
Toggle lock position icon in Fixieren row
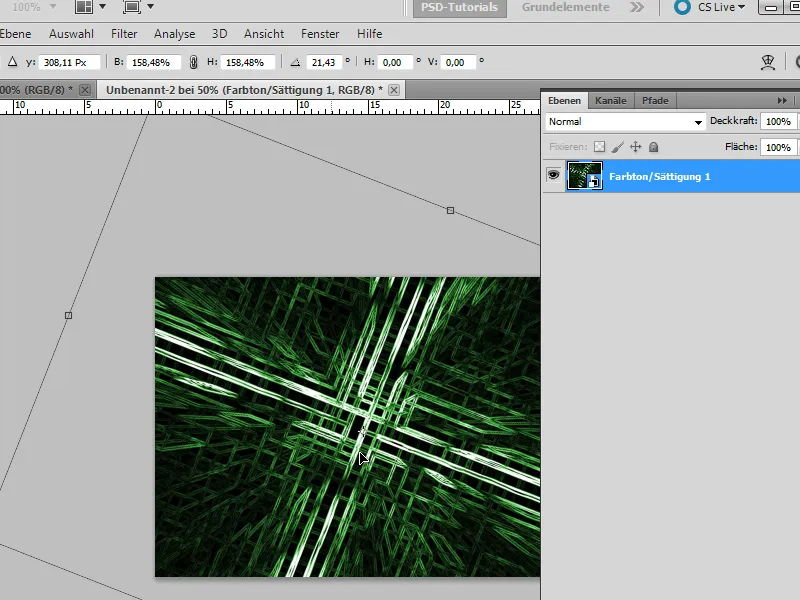click(635, 147)
